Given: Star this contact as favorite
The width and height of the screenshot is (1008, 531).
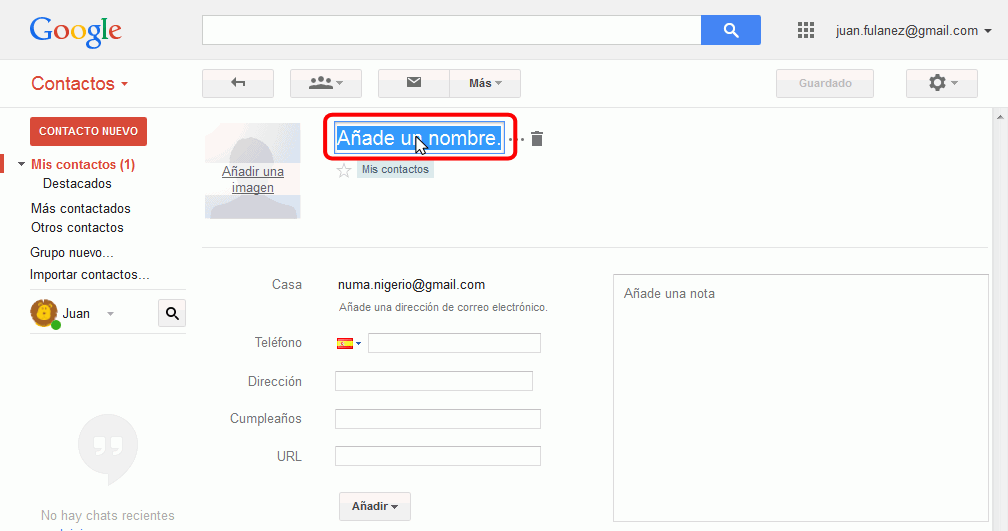Looking at the screenshot, I should point(344,170).
